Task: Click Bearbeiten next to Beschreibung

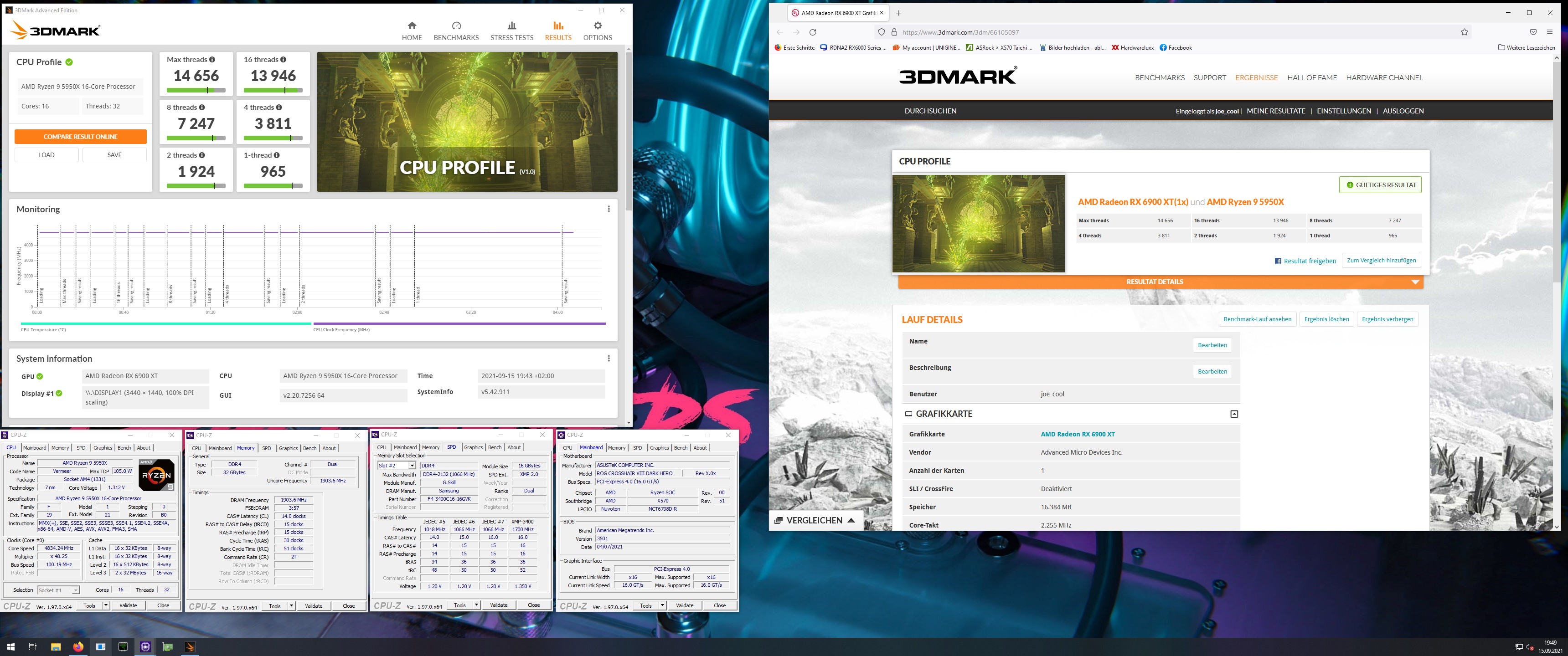Action: pyautogui.click(x=1212, y=371)
